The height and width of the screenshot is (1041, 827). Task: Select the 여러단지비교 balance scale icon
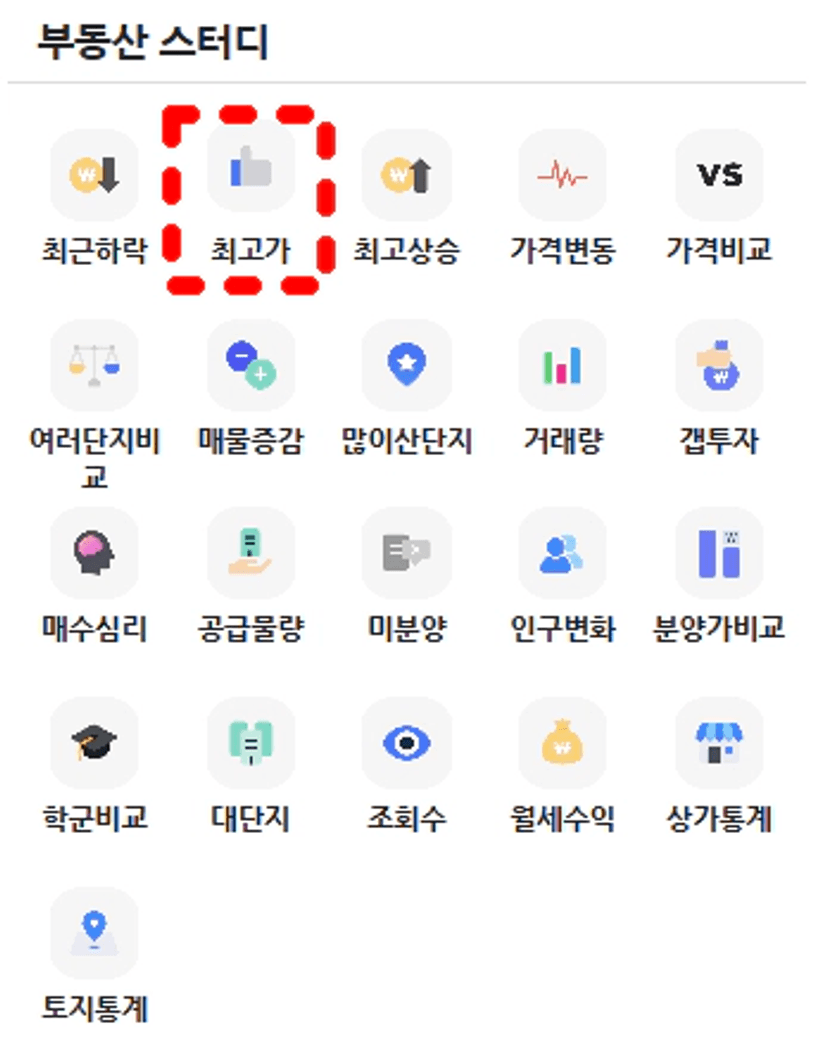point(94,365)
